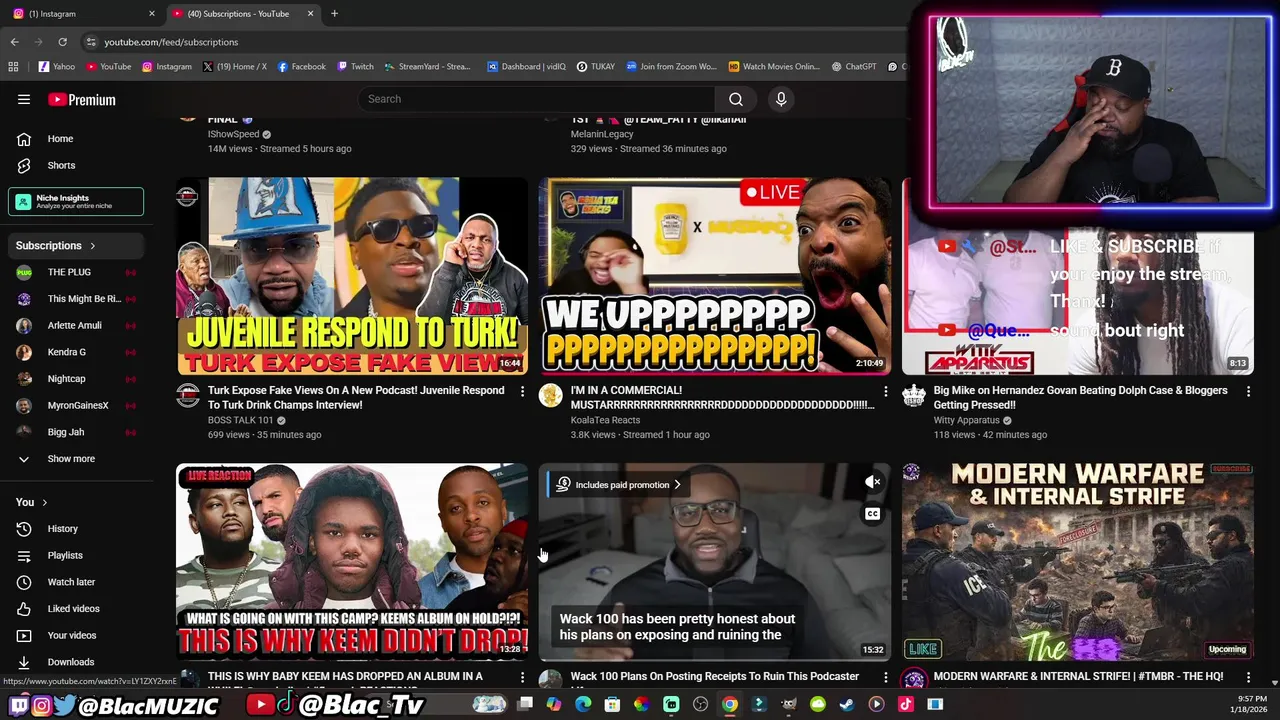Open Chrome from the taskbar

[x=730, y=704]
